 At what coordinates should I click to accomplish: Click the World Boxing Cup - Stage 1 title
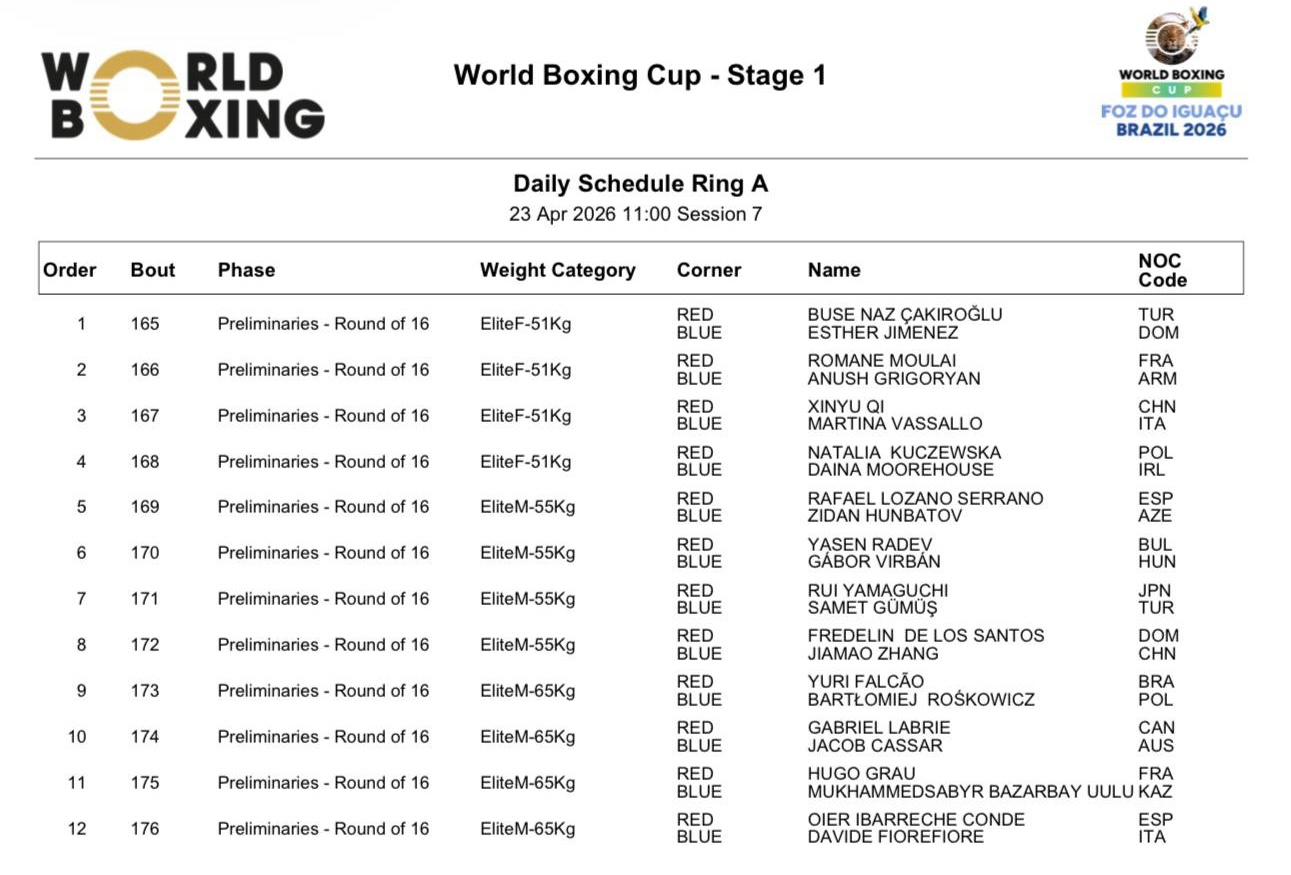[639, 76]
